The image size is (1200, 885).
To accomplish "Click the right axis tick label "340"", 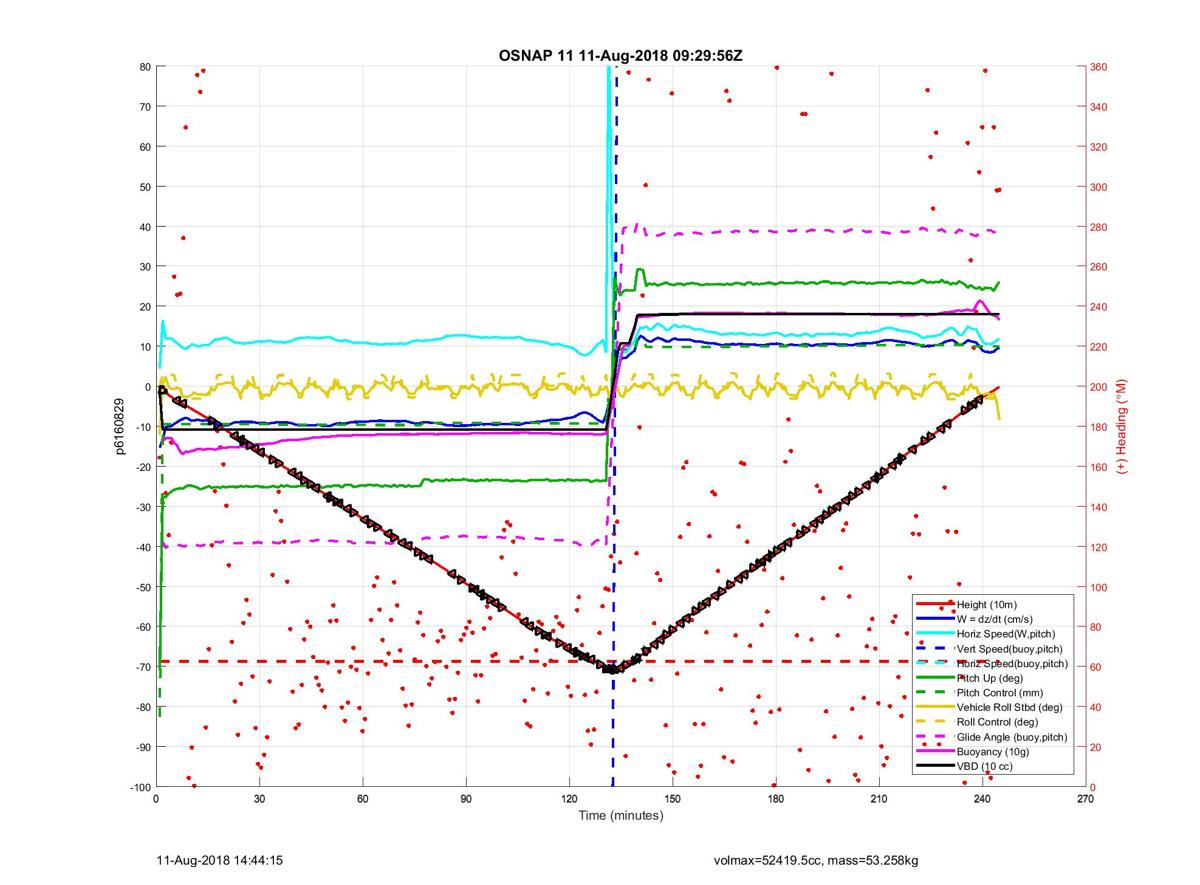I will 1099,107.
